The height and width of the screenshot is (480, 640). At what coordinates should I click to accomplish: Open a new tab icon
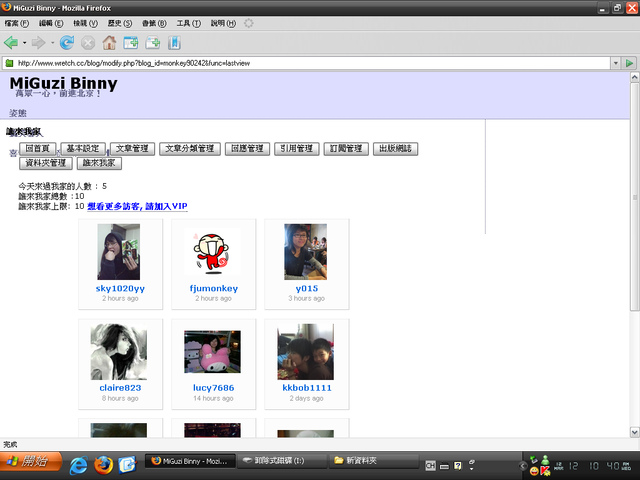[131, 42]
